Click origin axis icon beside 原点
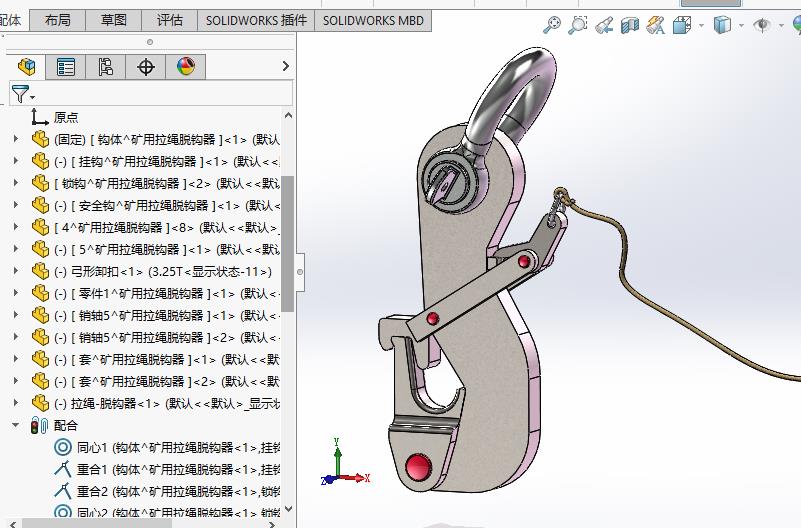 (x=39, y=117)
